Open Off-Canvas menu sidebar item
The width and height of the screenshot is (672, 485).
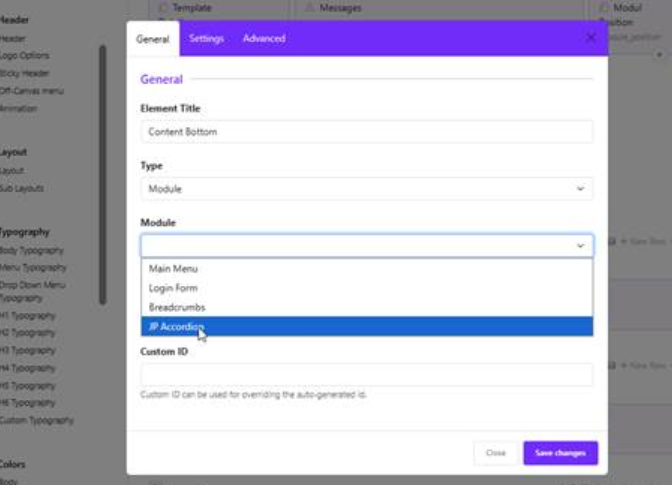[32, 91]
